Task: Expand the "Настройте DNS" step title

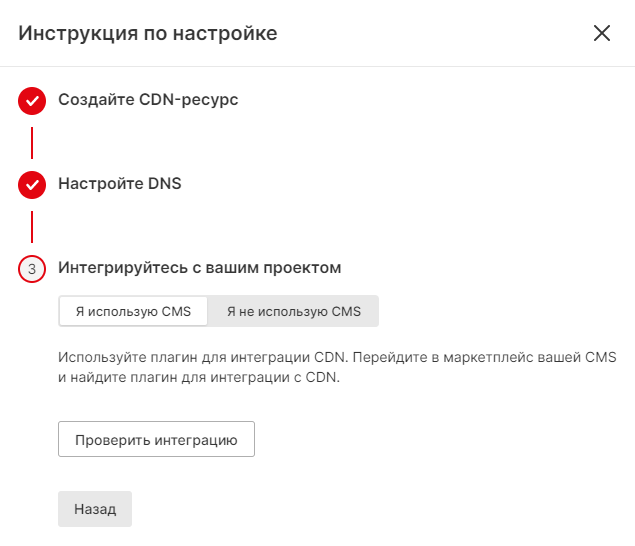Action: 120,184
